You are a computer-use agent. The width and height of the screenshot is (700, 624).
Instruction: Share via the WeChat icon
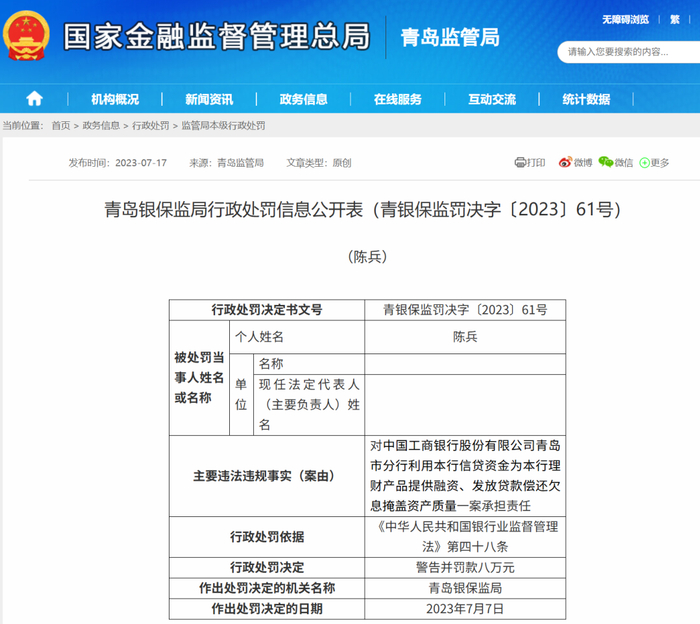[x=606, y=162]
